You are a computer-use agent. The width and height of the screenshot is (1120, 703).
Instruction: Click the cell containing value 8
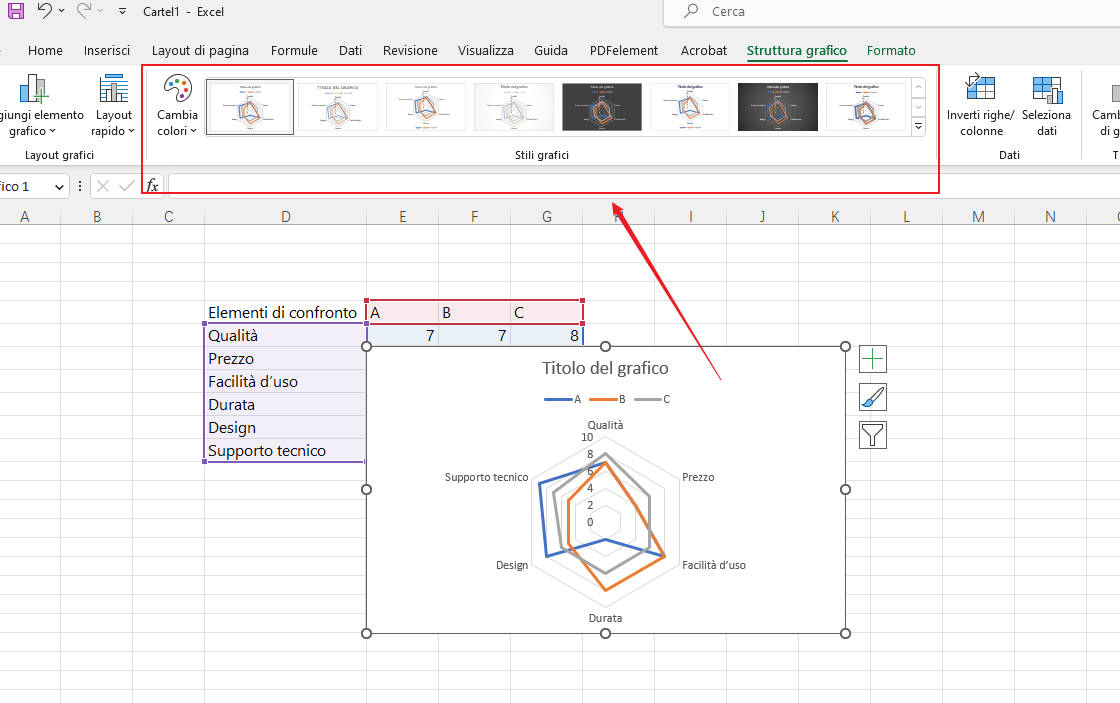(546, 336)
